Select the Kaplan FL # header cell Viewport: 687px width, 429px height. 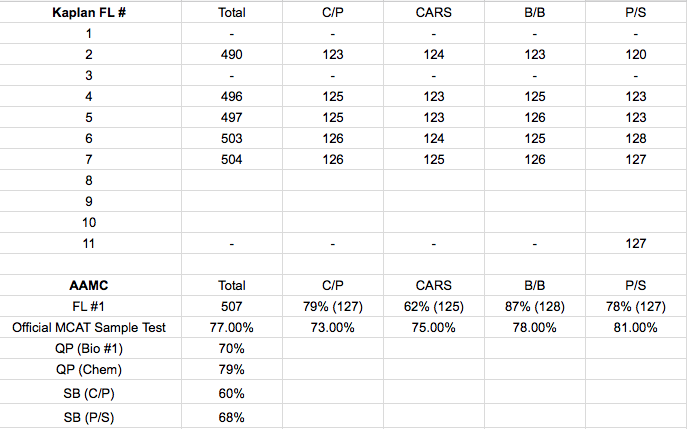pos(89,12)
